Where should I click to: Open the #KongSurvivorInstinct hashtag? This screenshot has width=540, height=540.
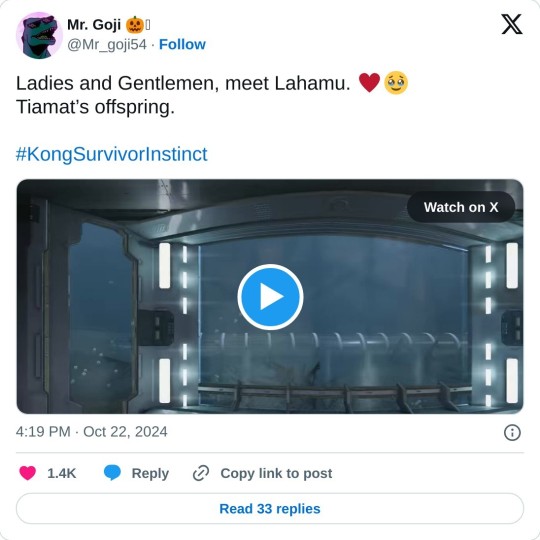112,154
